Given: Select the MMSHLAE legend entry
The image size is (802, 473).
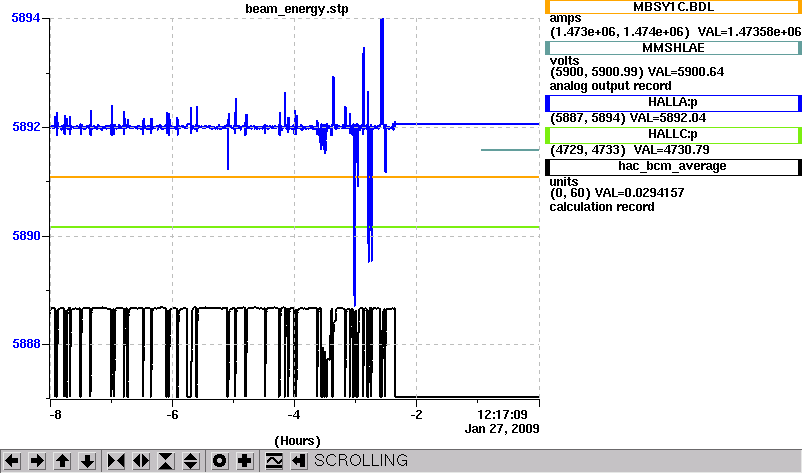Looking at the screenshot, I should click(x=673, y=48).
